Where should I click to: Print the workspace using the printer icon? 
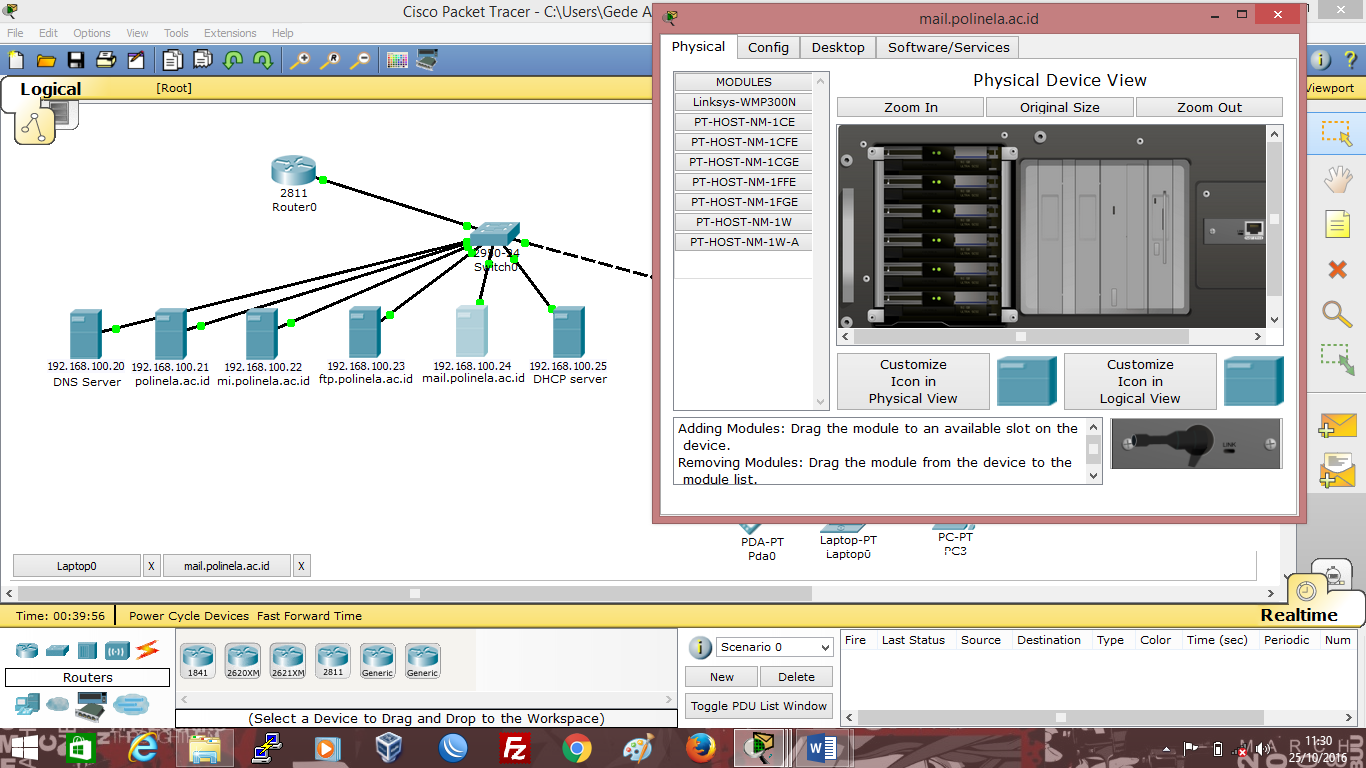tap(106, 60)
